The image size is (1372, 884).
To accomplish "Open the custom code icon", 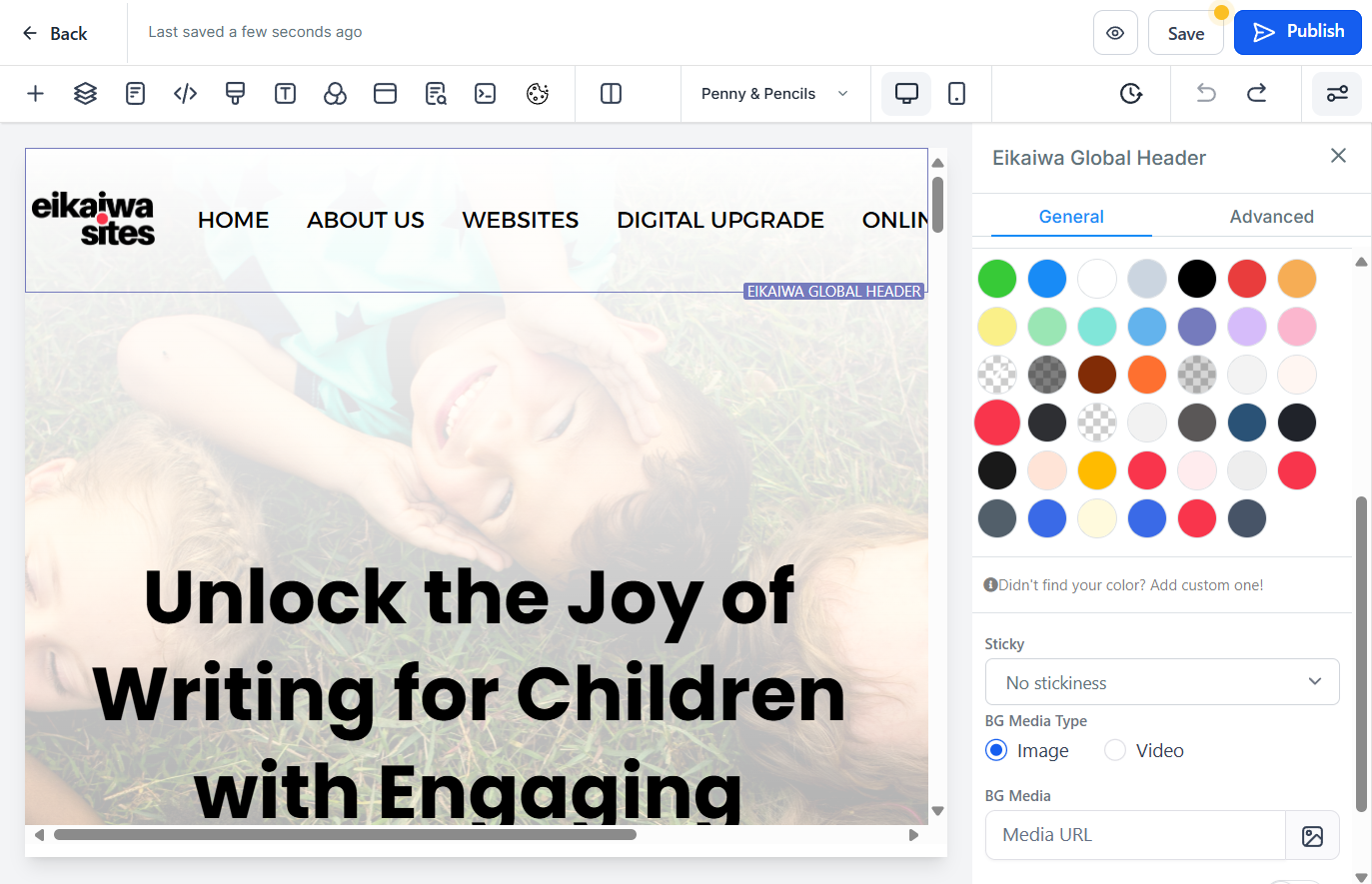I will pyautogui.click(x=185, y=94).
